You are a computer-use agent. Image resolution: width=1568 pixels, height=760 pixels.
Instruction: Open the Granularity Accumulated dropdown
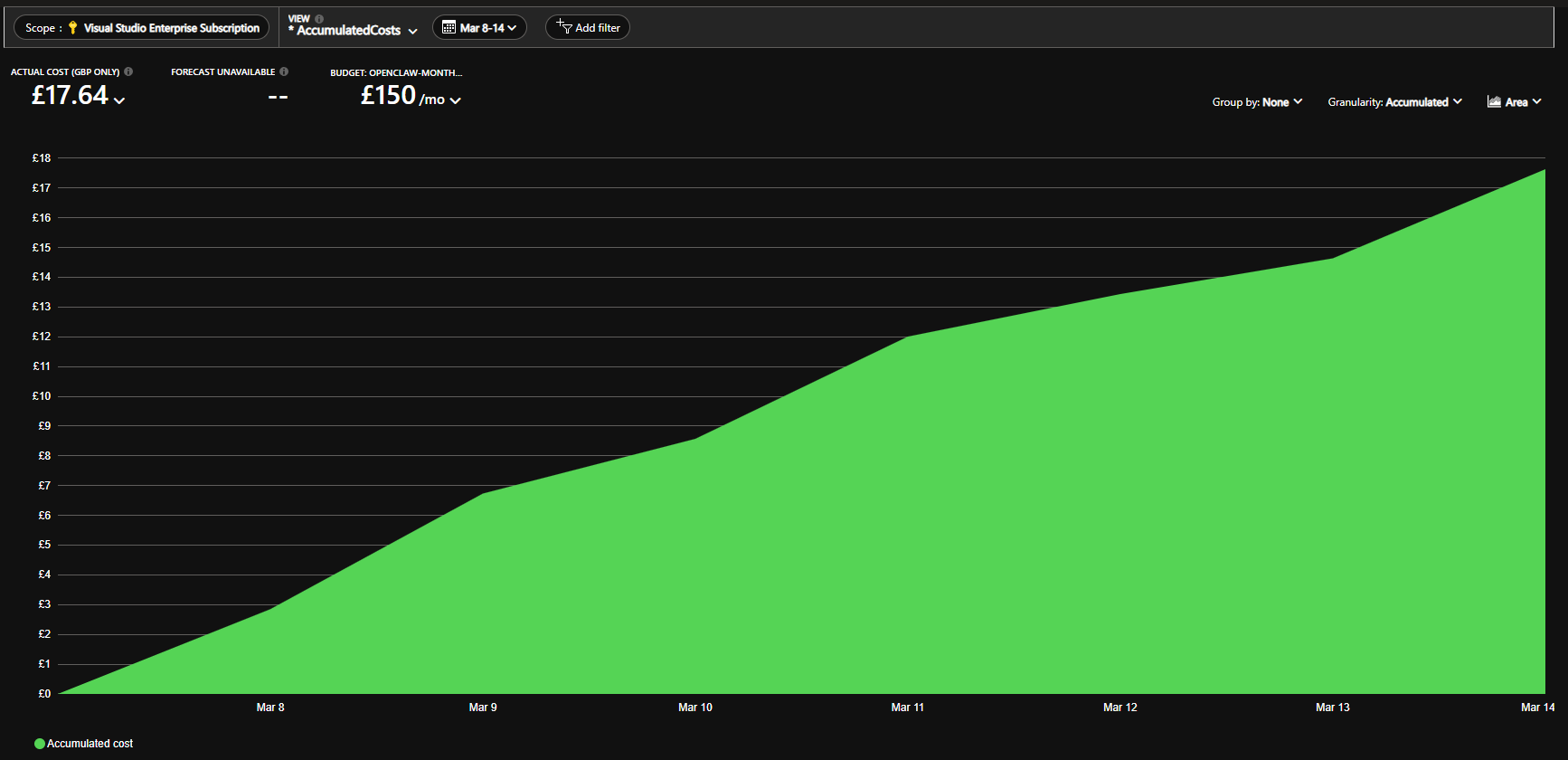(1394, 102)
